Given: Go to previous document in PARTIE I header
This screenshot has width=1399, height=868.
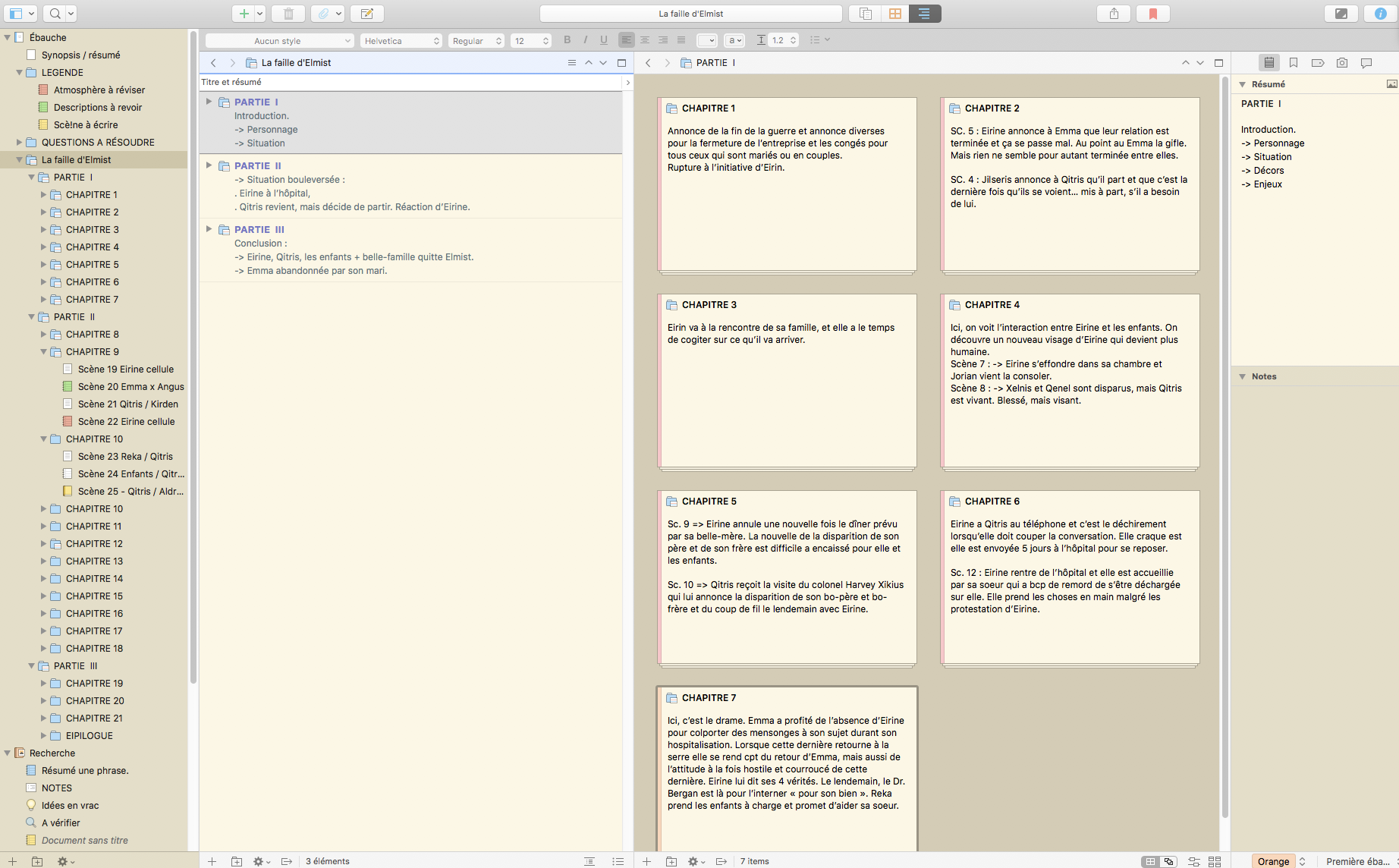Looking at the screenshot, I should coord(1185,63).
